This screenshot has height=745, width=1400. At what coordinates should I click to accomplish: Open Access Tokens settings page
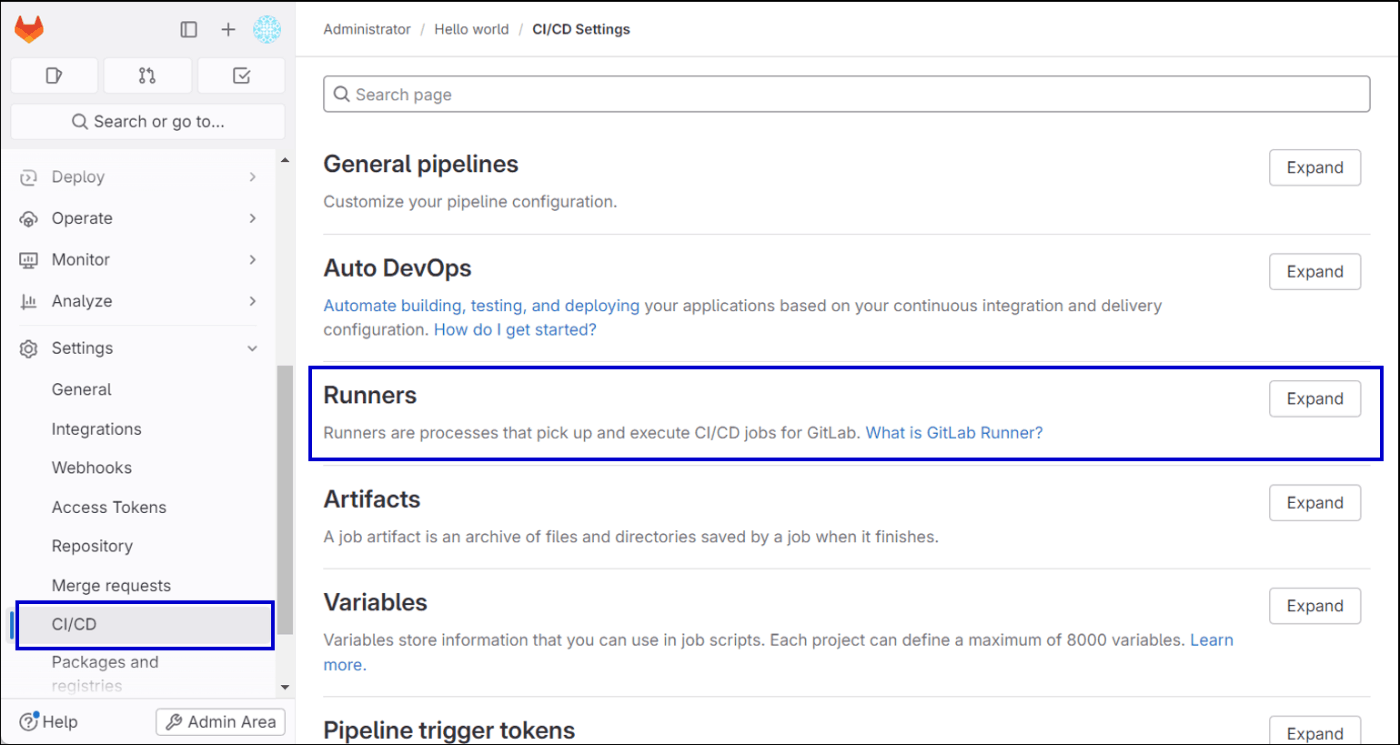(109, 507)
